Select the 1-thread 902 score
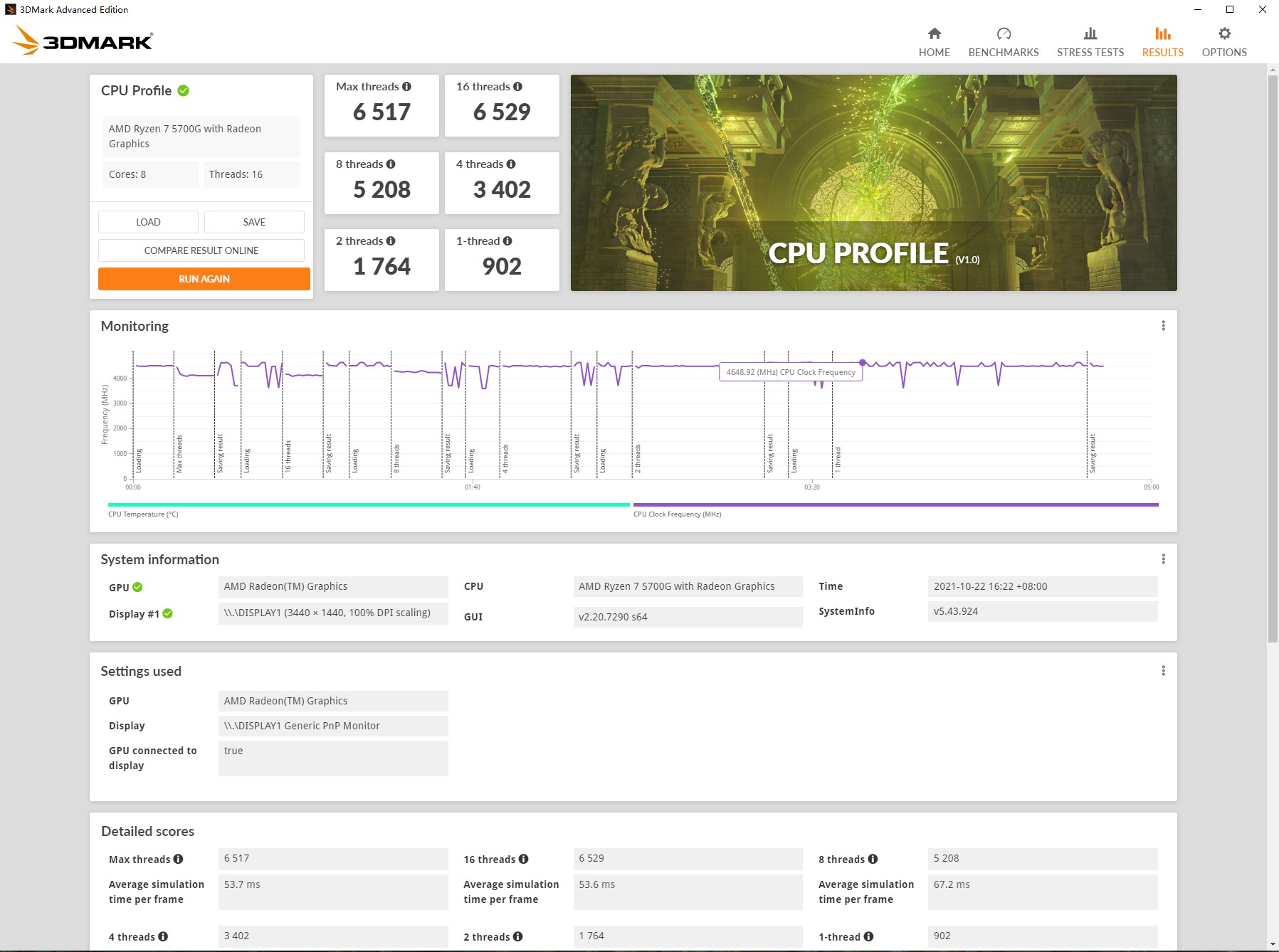This screenshot has height=952, width=1279. click(x=502, y=267)
